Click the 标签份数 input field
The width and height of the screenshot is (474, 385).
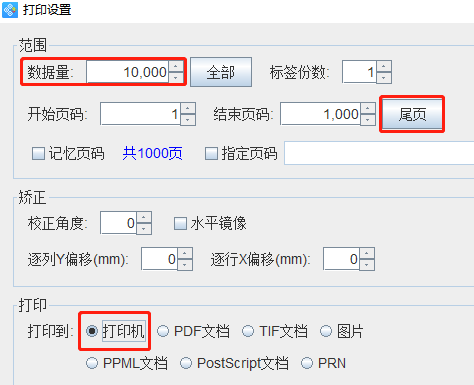(x=359, y=72)
